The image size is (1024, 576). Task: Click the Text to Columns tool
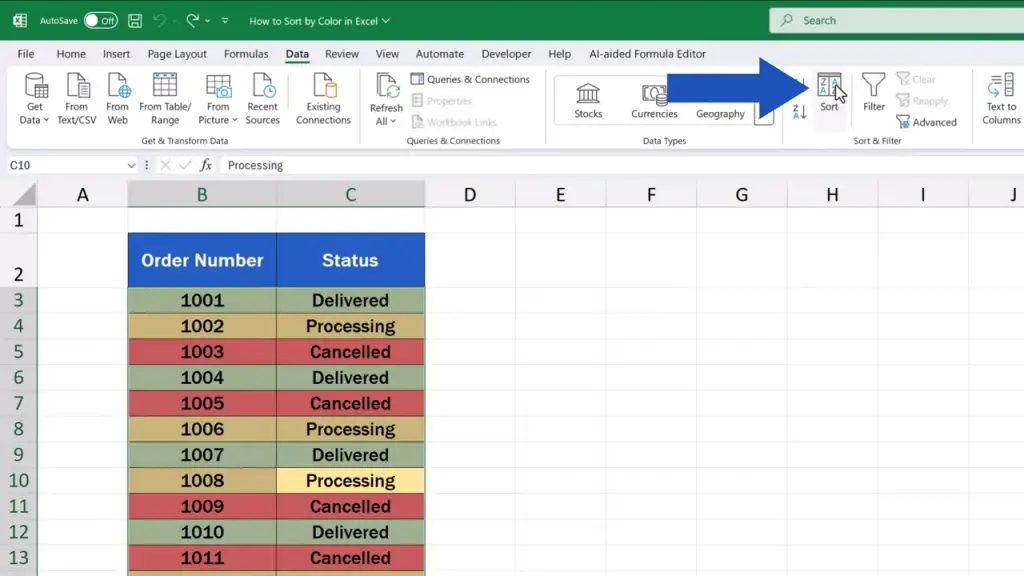coord(1000,98)
